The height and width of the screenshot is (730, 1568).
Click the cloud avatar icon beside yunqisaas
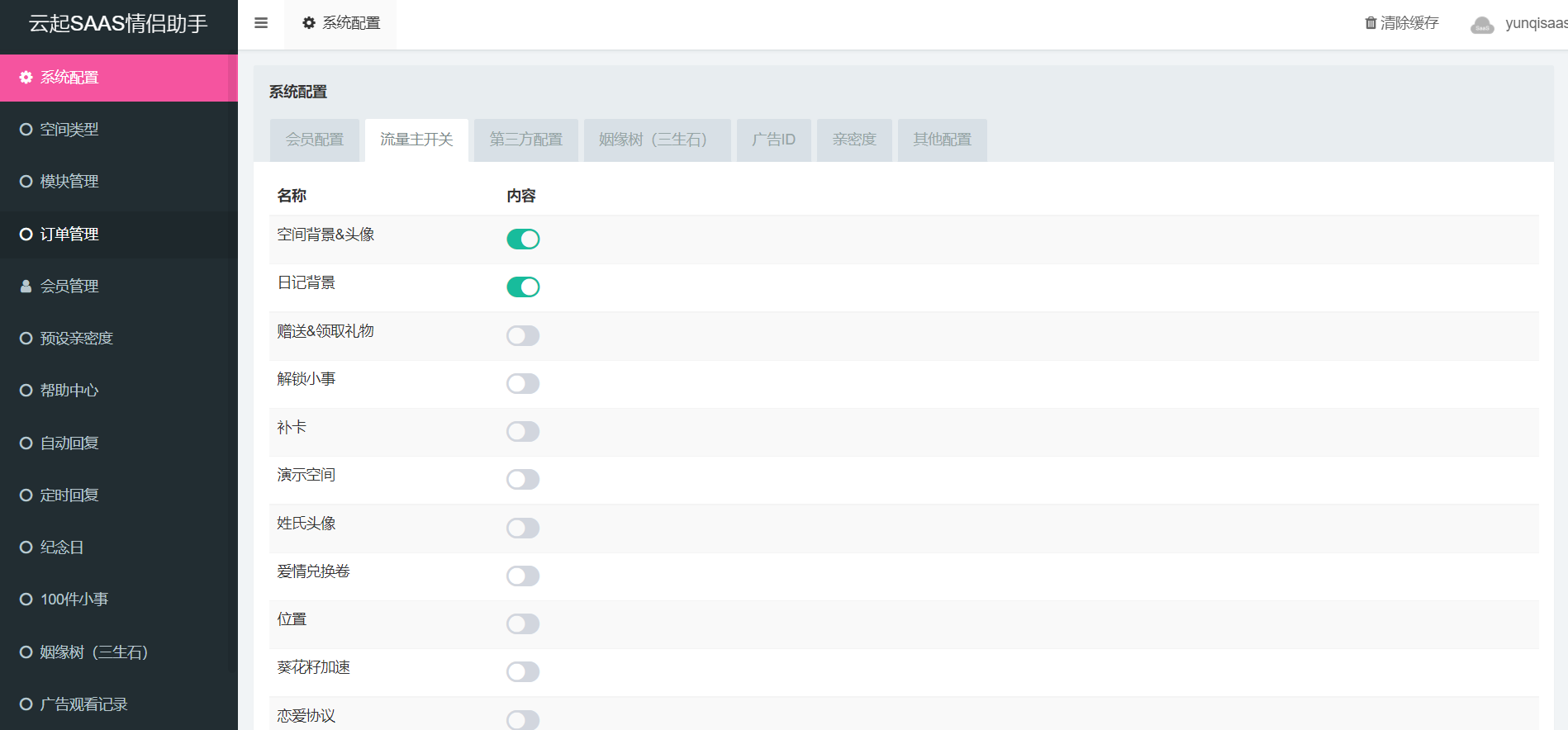(x=1482, y=25)
